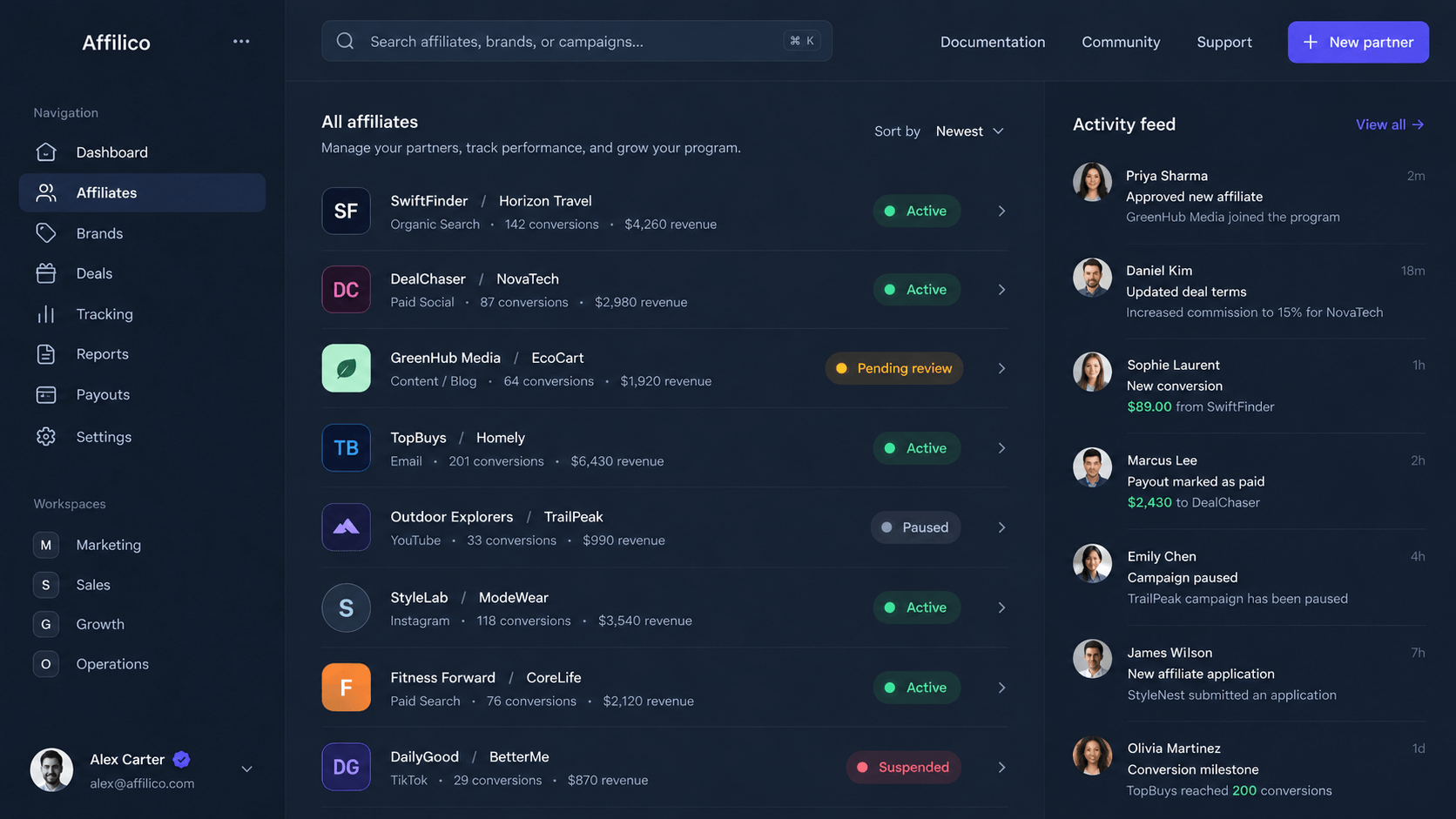1456x819 pixels.
Task: Open the Tracking bar chart icon
Action: click(46, 314)
